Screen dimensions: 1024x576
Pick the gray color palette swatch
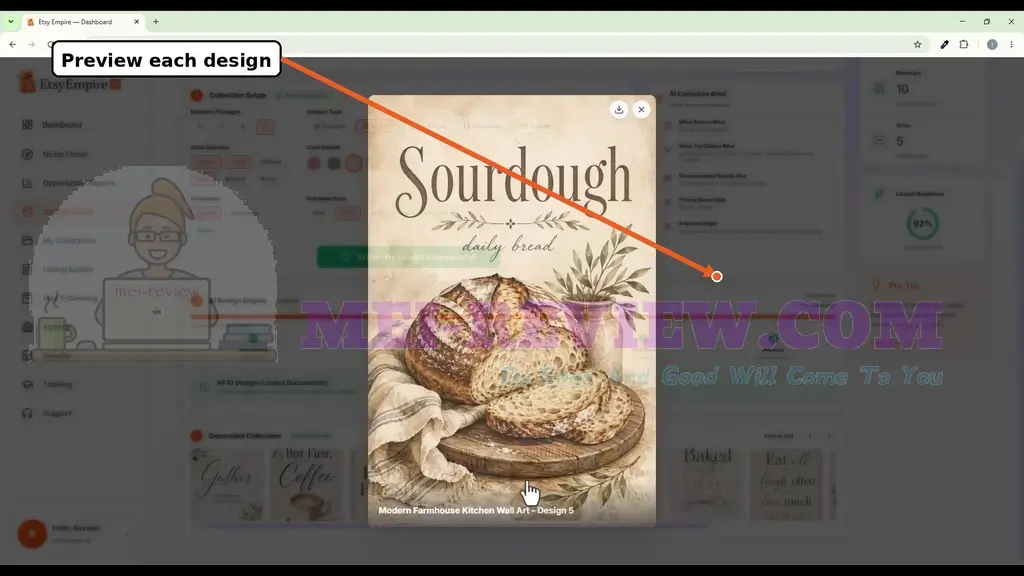[334, 163]
